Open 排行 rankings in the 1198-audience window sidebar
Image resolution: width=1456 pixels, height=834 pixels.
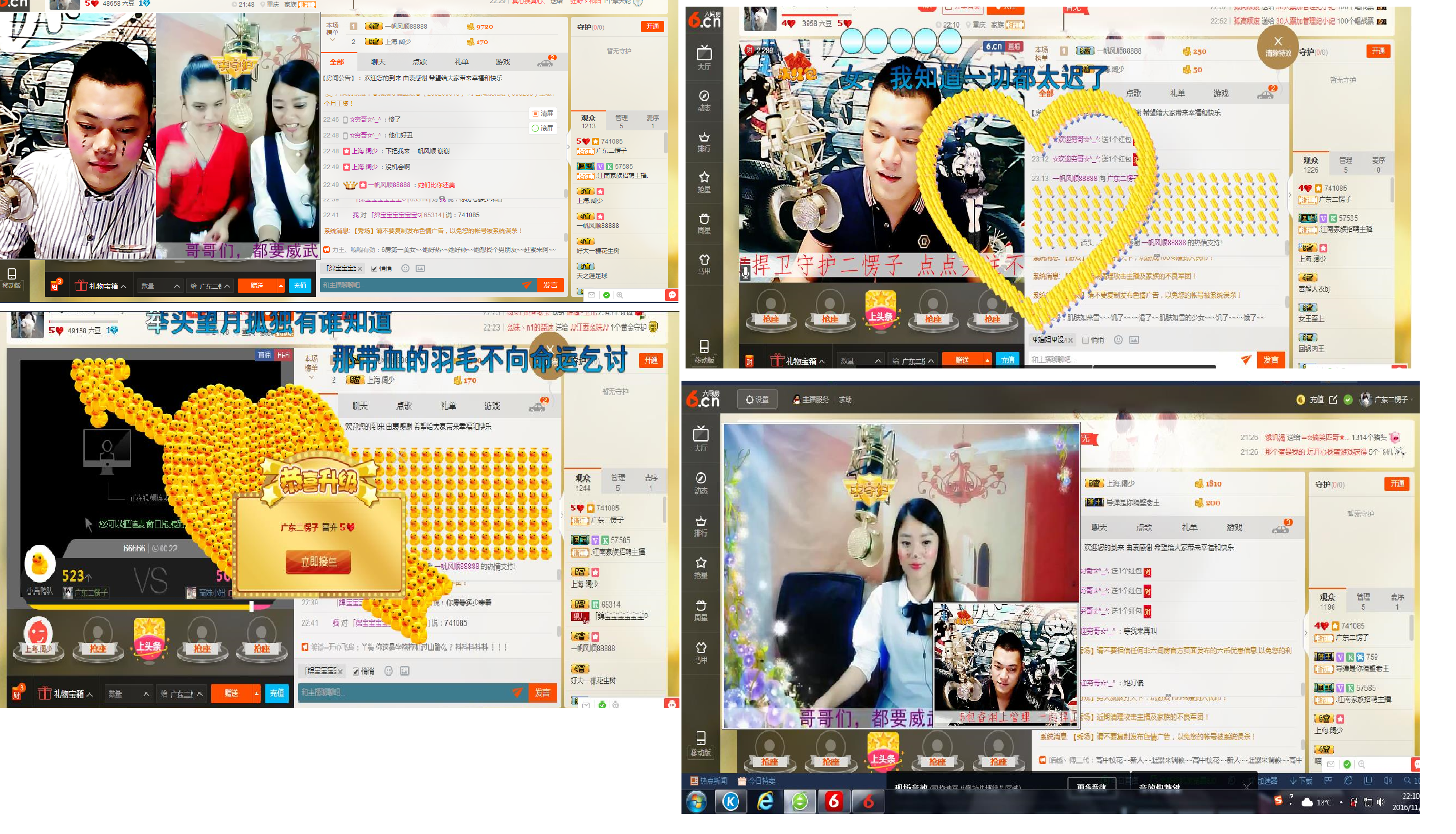click(x=701, y=526)
